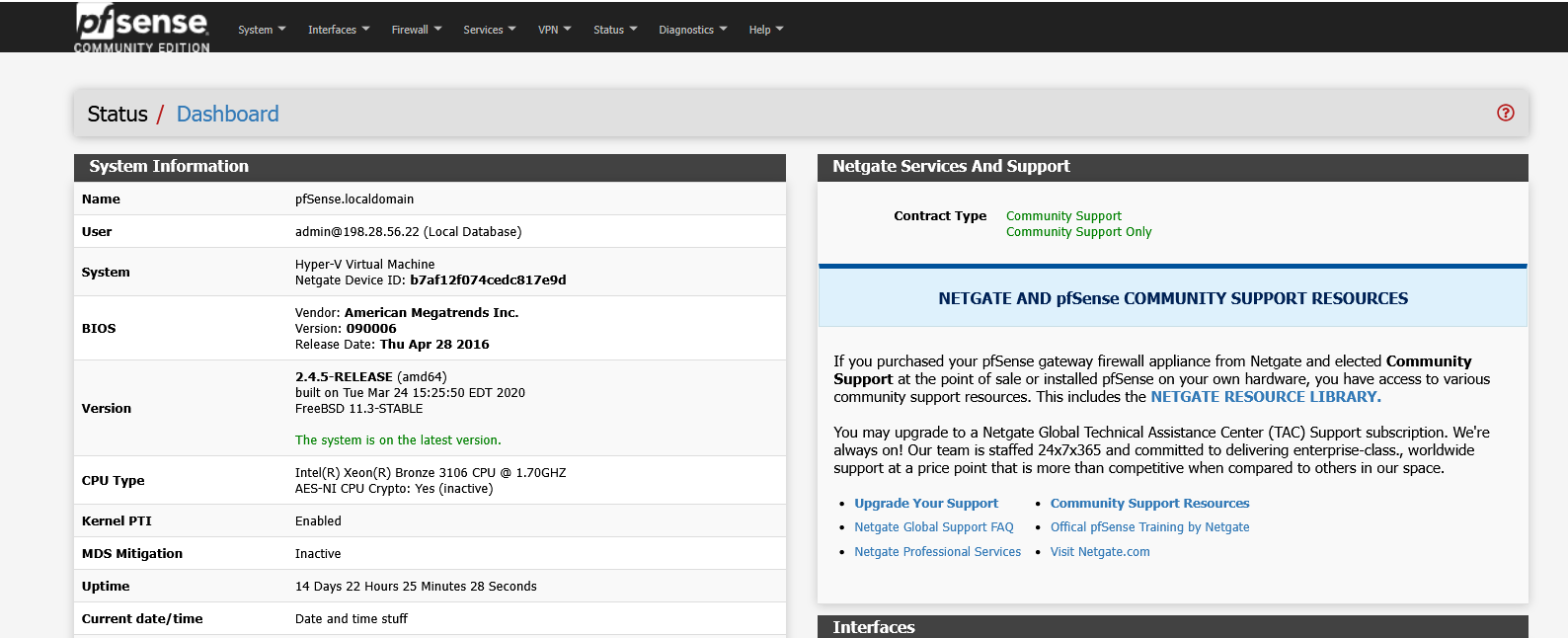This screenshot has width=1568, height=638.
Task: Click the FreeBSD 11.3-STABLE text
Action: [358, 409]
